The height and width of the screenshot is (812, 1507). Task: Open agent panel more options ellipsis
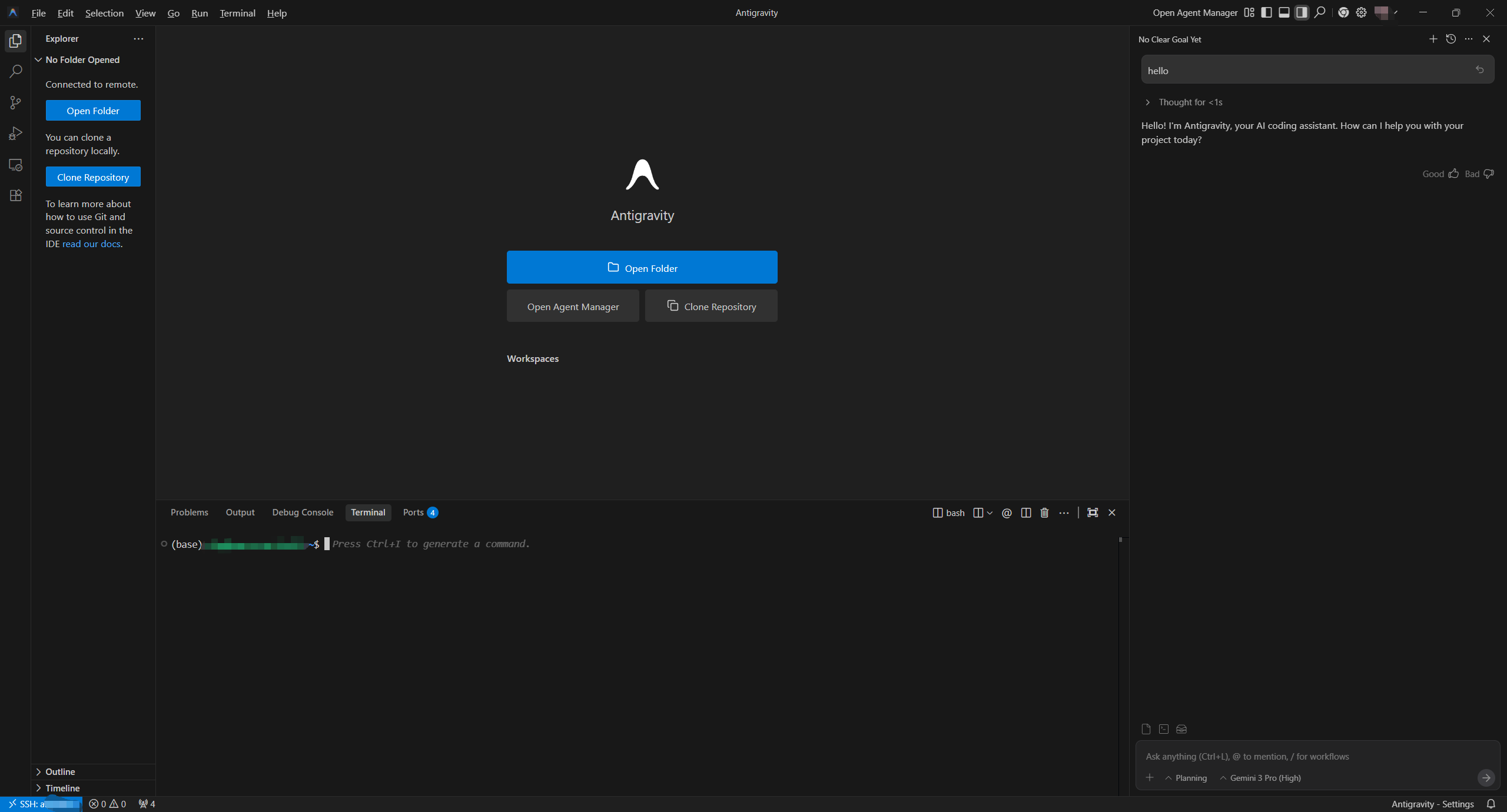[1469, 39]
